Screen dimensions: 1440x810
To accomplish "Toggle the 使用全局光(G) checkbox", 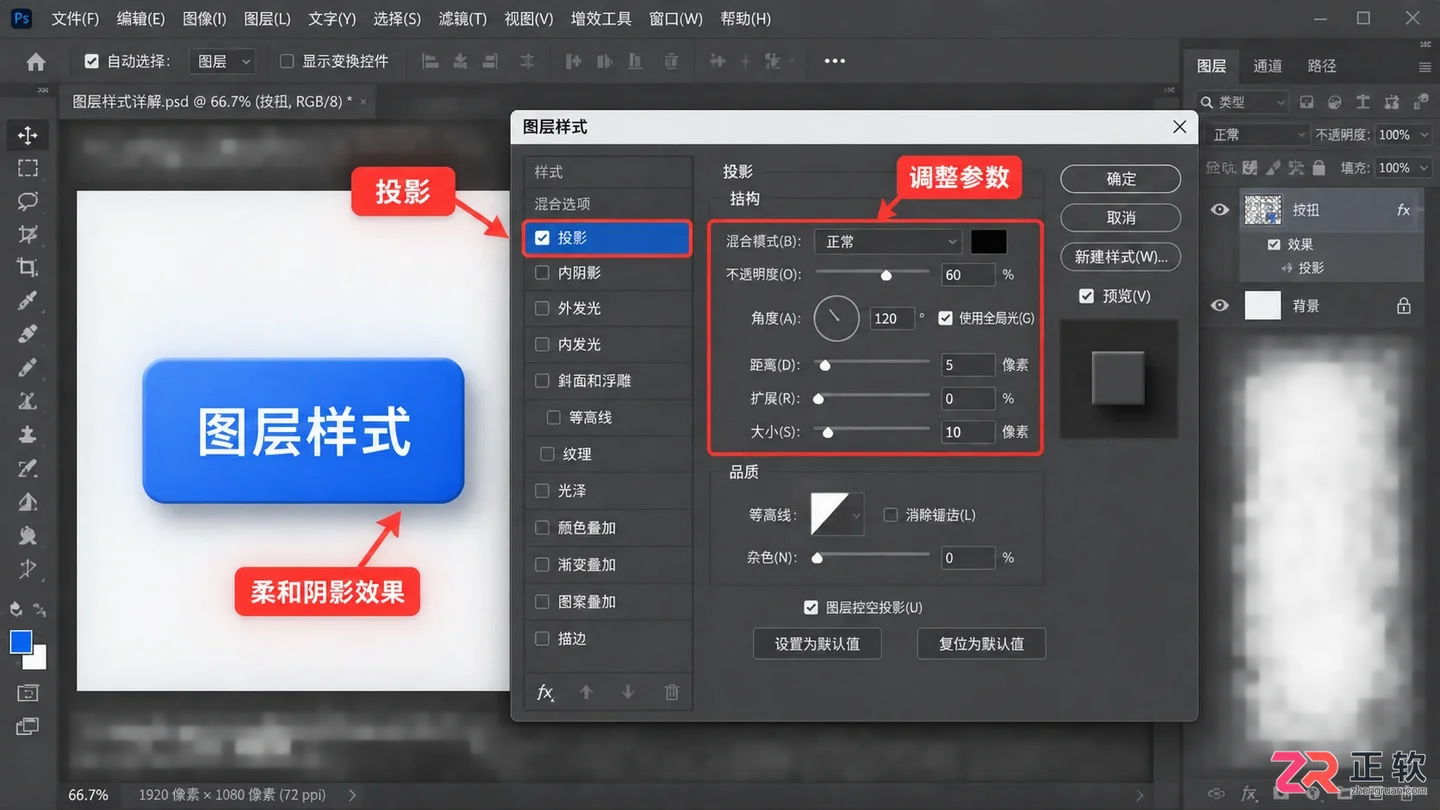I will [945, 318].
